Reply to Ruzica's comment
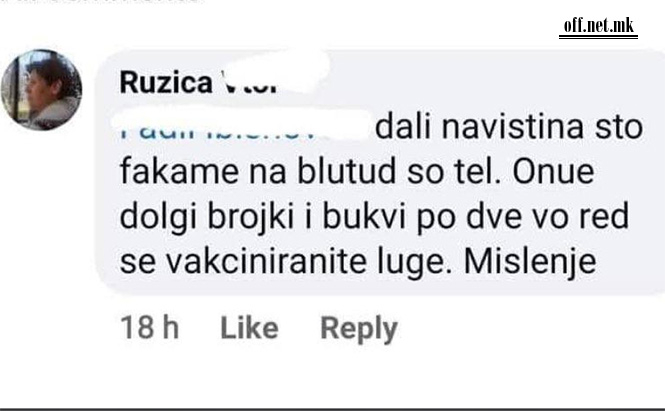 pos(359,329)
